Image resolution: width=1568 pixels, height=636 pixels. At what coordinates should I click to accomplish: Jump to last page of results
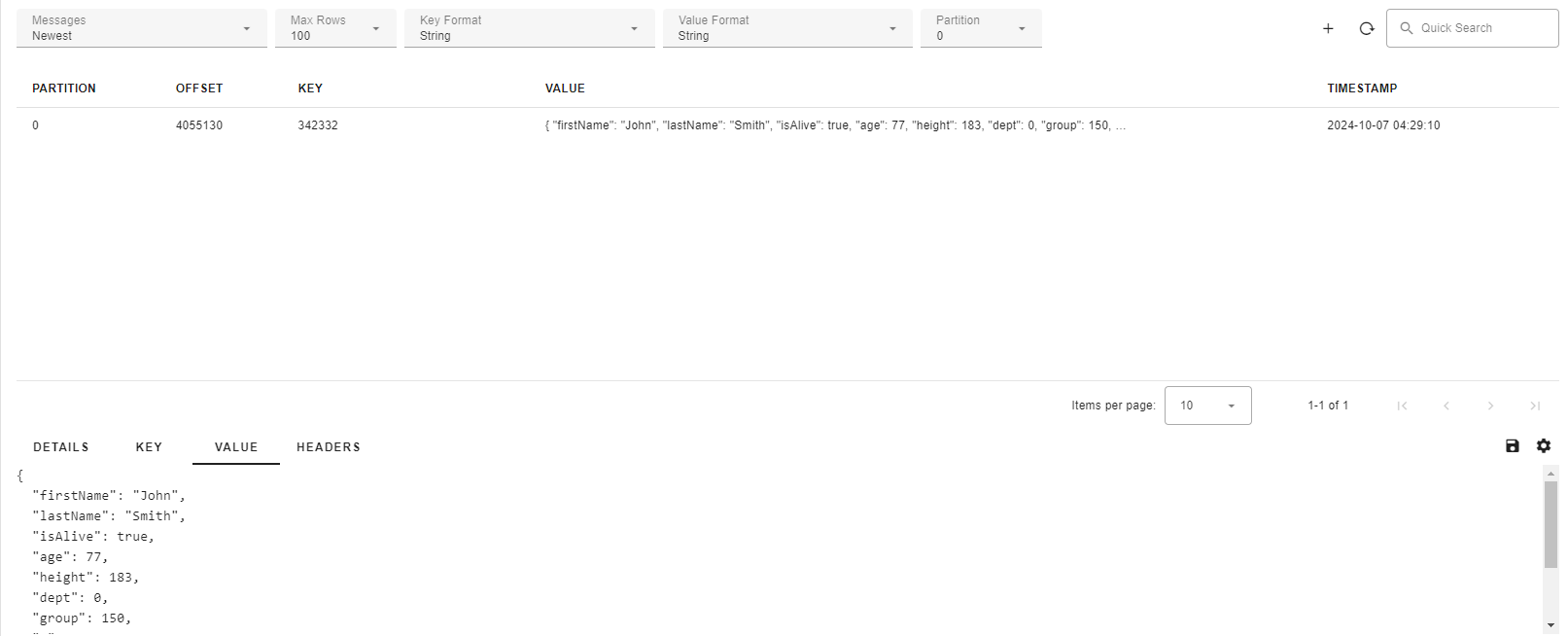[1535, 406]
